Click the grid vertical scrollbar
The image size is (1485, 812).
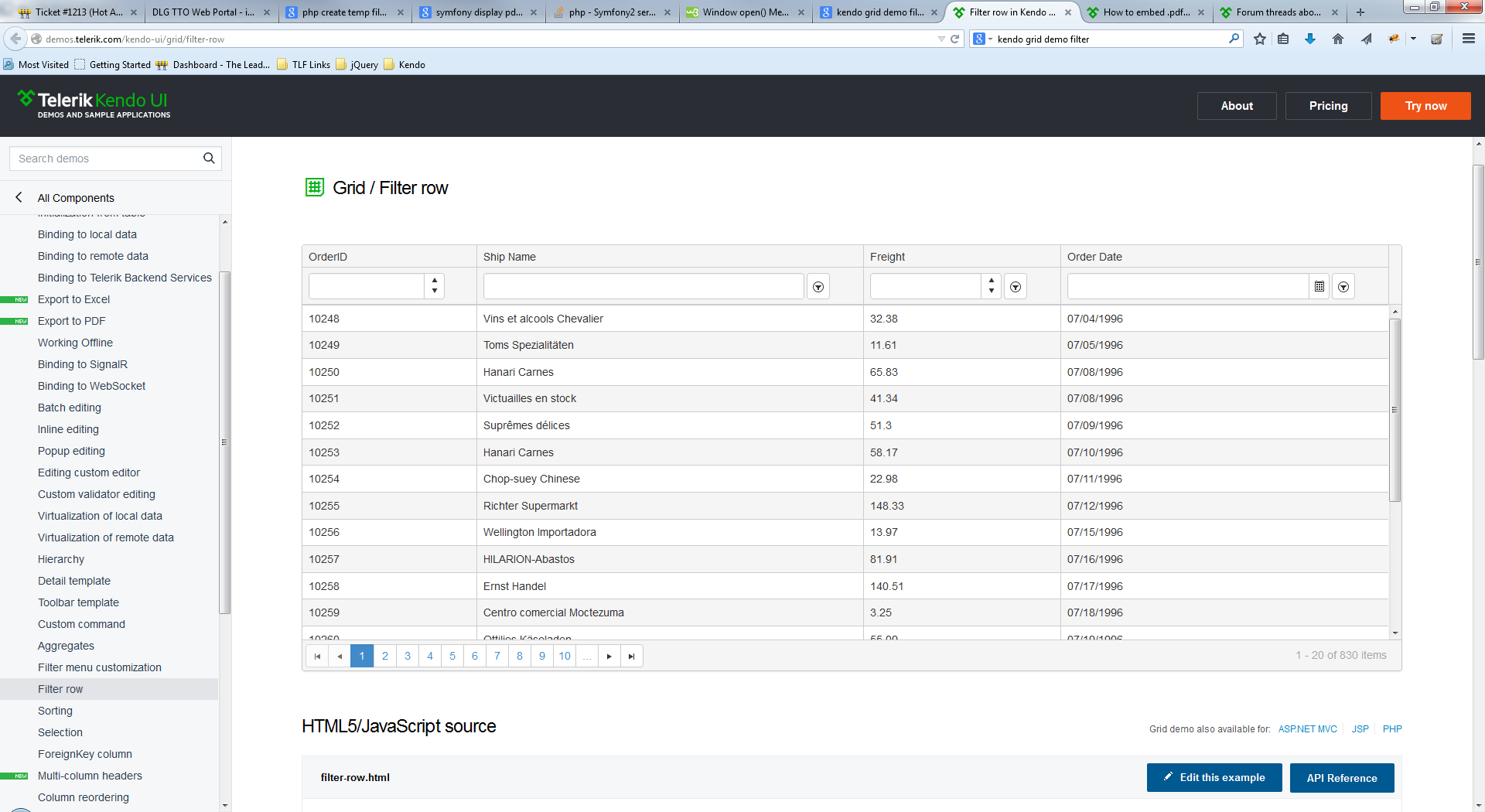pyautogui.click(x=1395, y=410)
